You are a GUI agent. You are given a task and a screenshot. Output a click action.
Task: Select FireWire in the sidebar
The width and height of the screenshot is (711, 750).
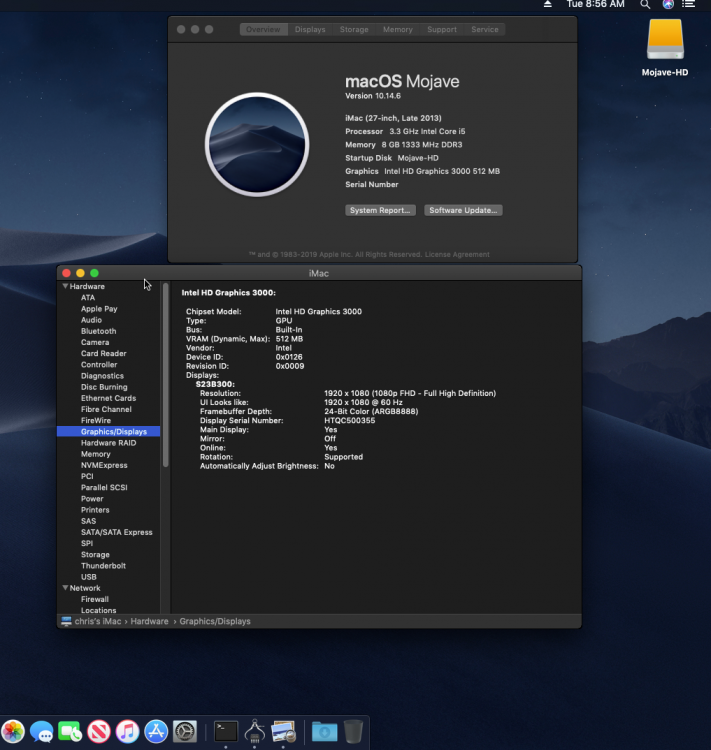click(x=96, y=420)
